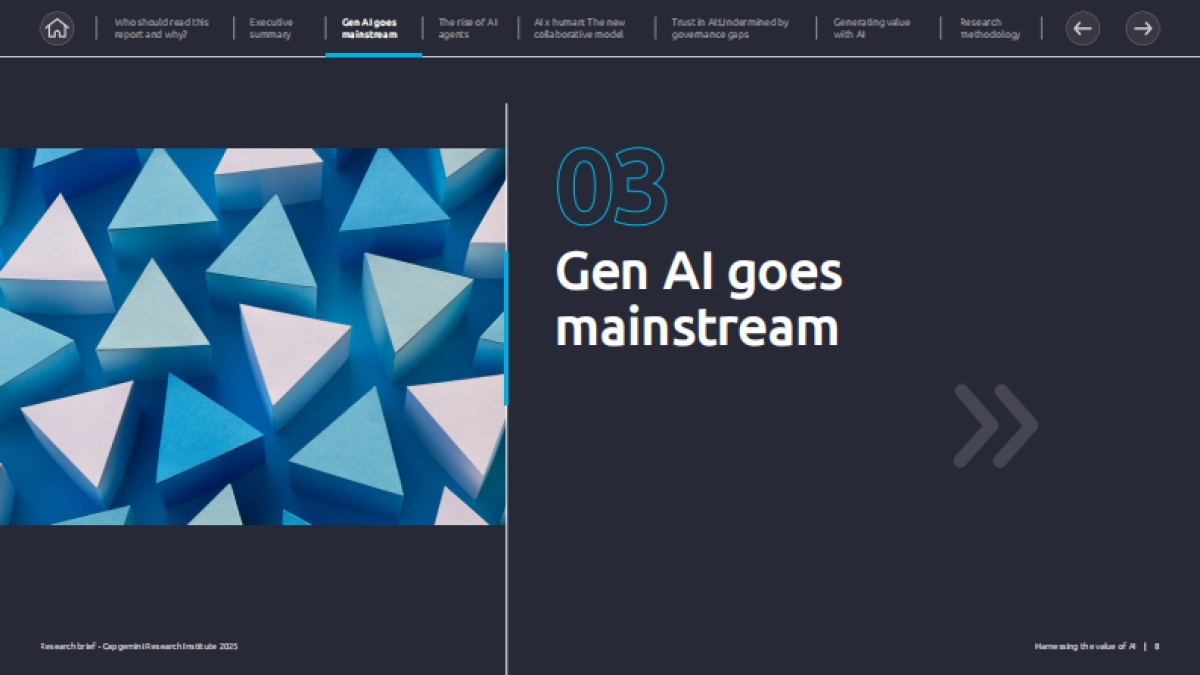
Task: Open 'AI x human: The new collaborative model'
Action: (579, 28)
